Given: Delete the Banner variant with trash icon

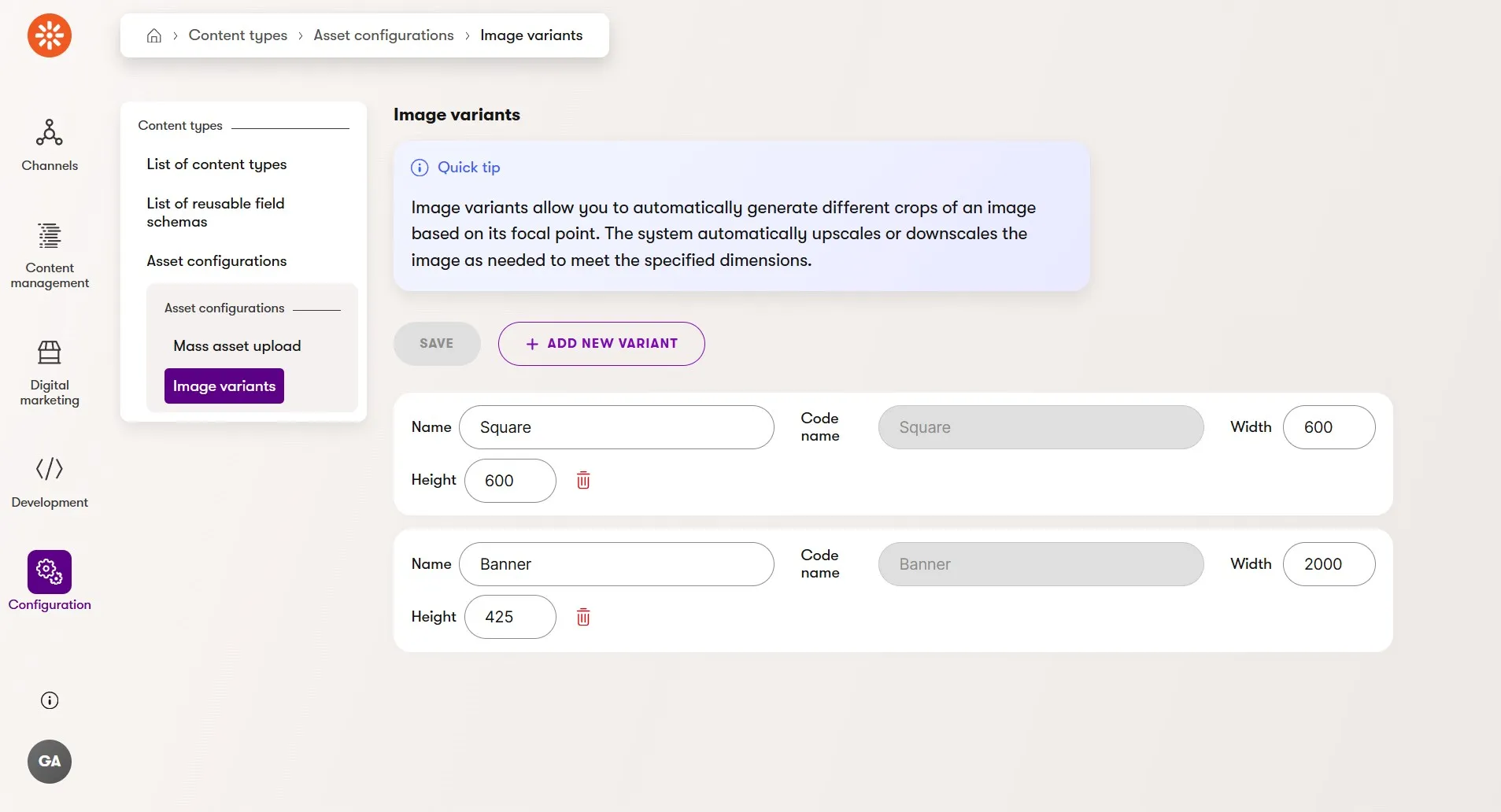Looking at the screenshot, I should tap(583, 617).
